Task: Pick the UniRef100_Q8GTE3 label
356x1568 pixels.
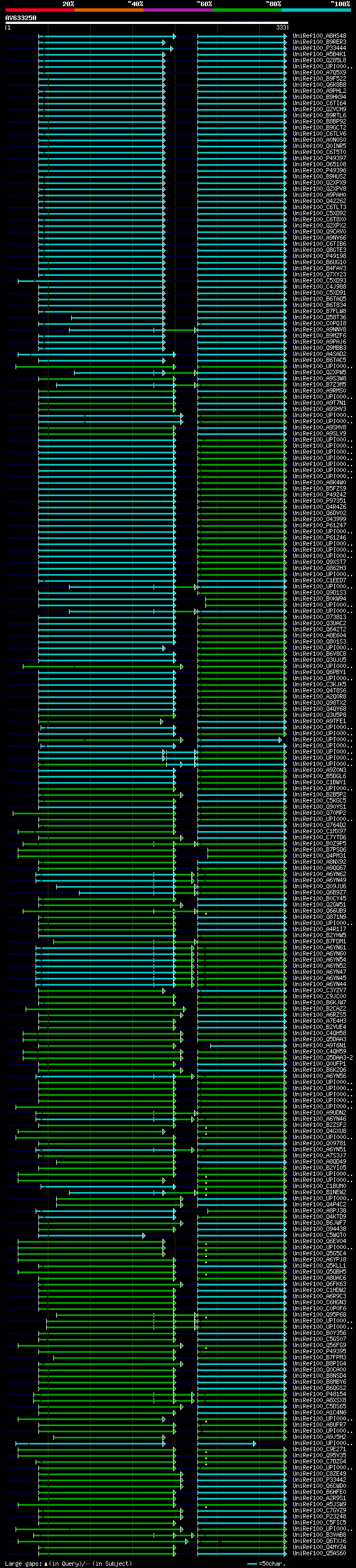Action: [x=319, y=250]
